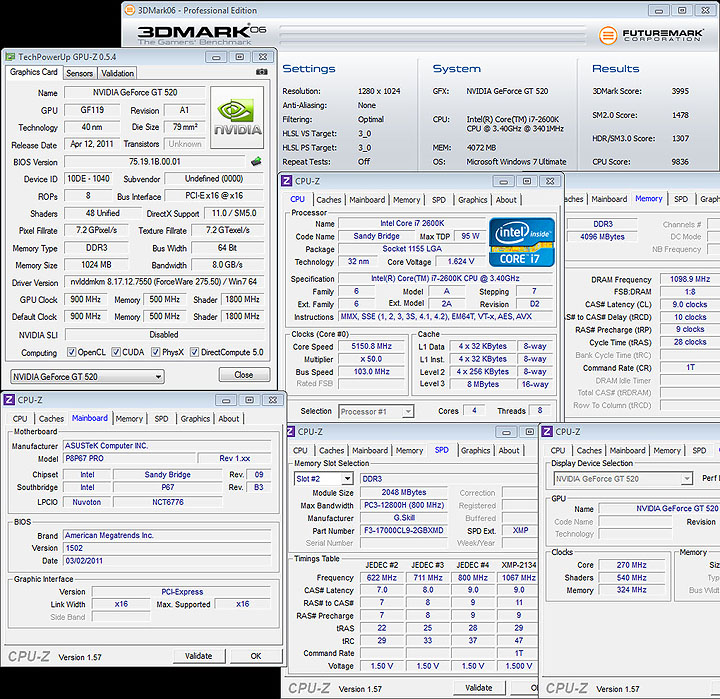Switch to the Sensors tab in GPU-Z
The width and height of the screenshot is (720, 699).
[x=80, y=73]
